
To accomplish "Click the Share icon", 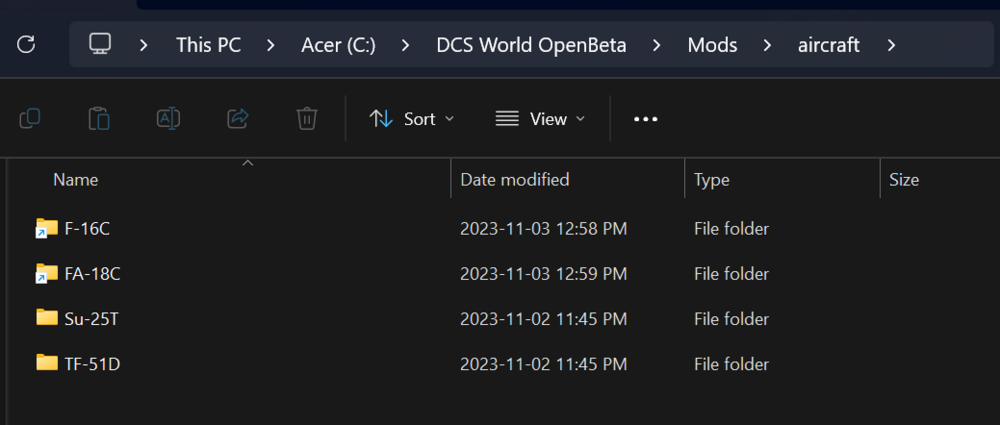I will pyautogui.click(x=238, y=119).
